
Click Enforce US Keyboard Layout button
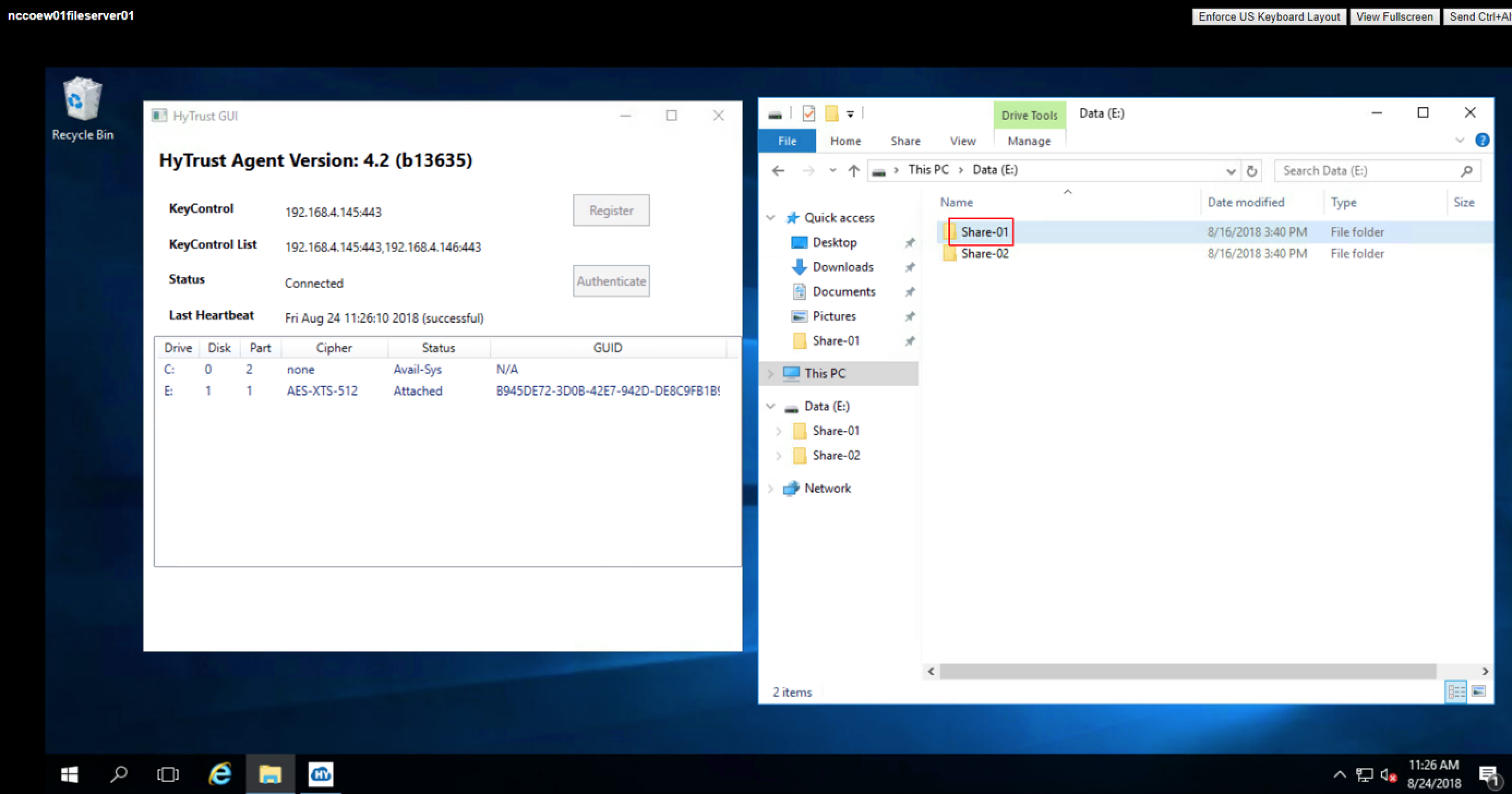click(x=1269, y=16)
